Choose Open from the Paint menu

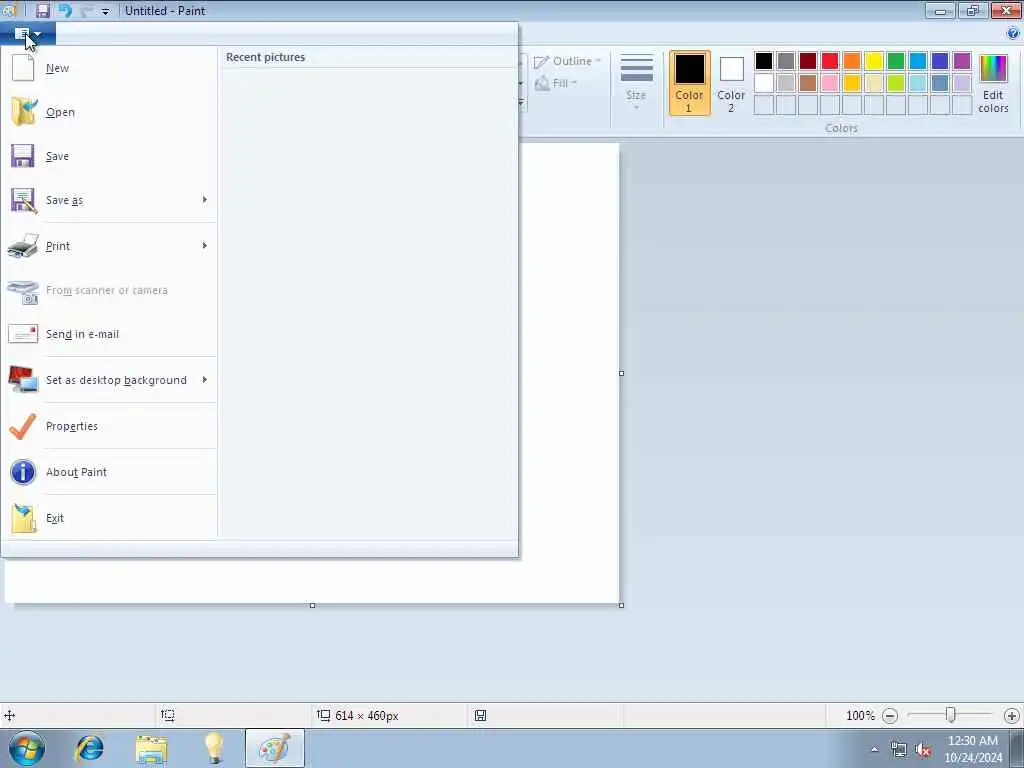click(110, 112)
